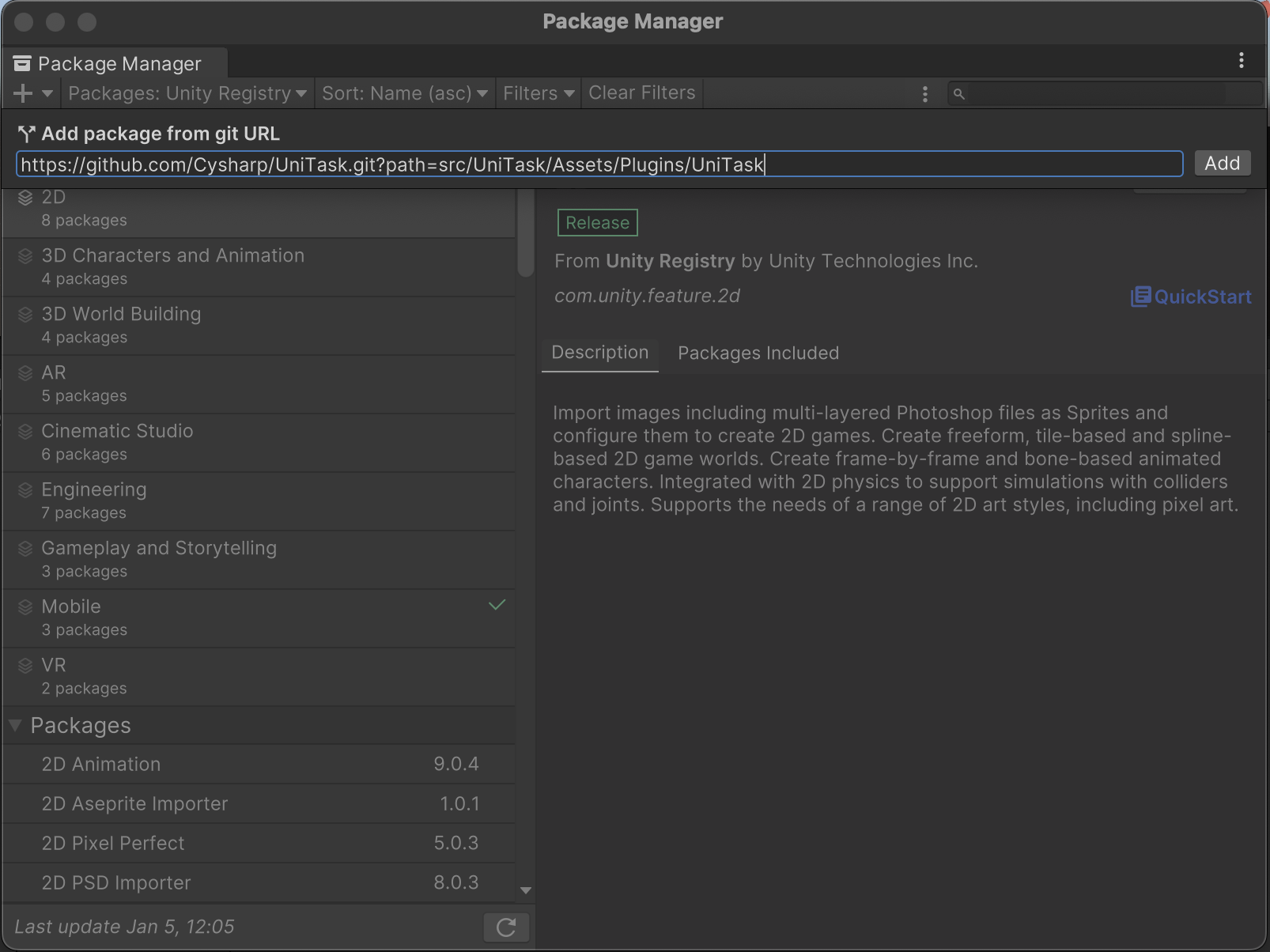Open Packages: Unity Registry dropdown
Screen dimensions: 1270x952
coord(187,93)
